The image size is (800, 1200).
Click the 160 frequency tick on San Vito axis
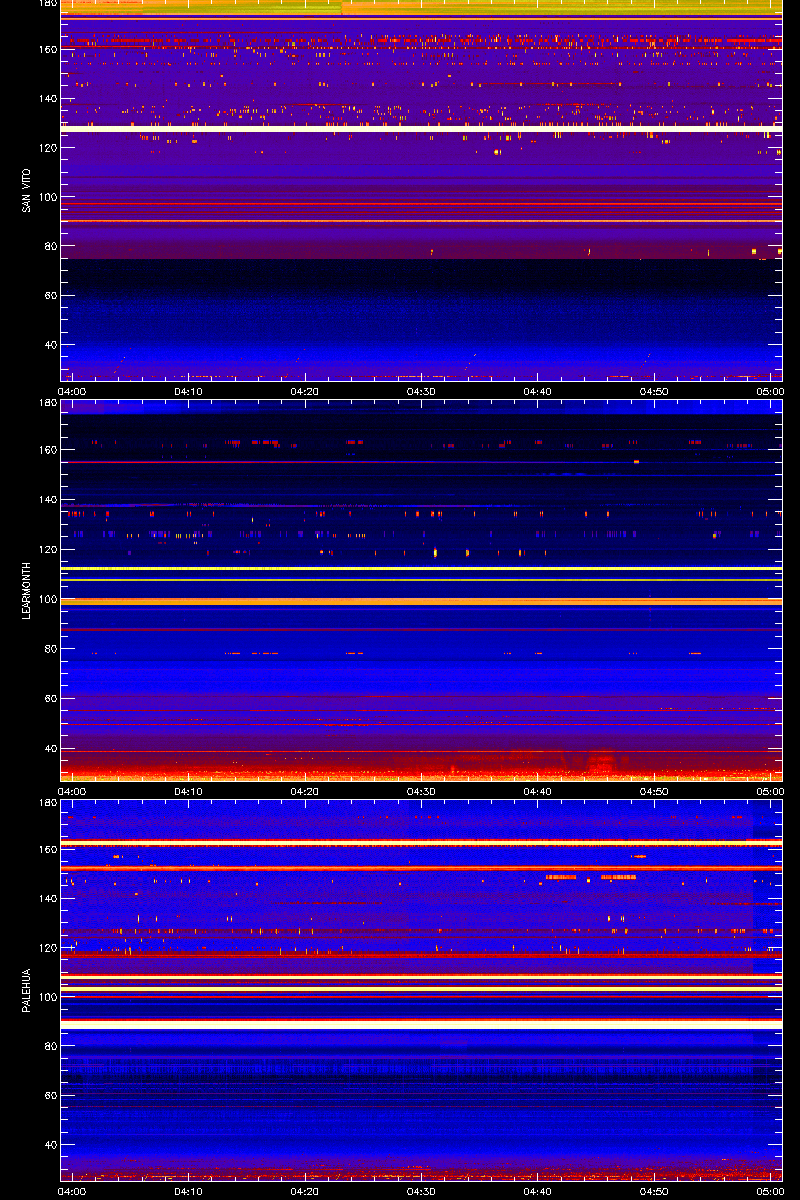(x=47, y=49)
